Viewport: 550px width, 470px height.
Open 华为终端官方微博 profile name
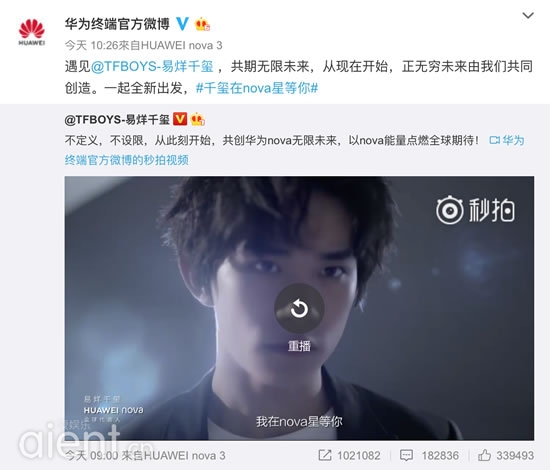(117, 24)
